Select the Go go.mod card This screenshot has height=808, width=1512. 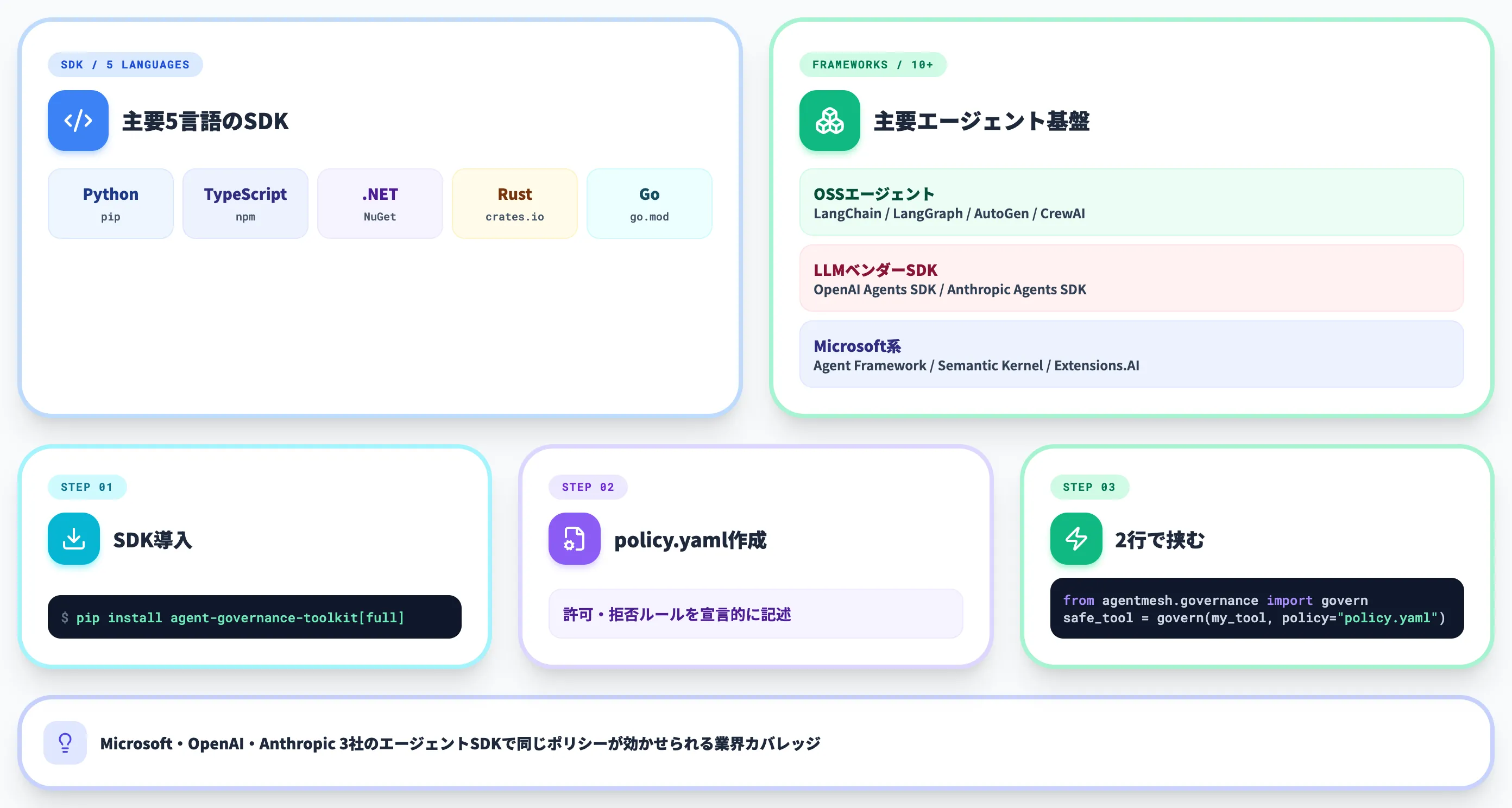point(649,204)
